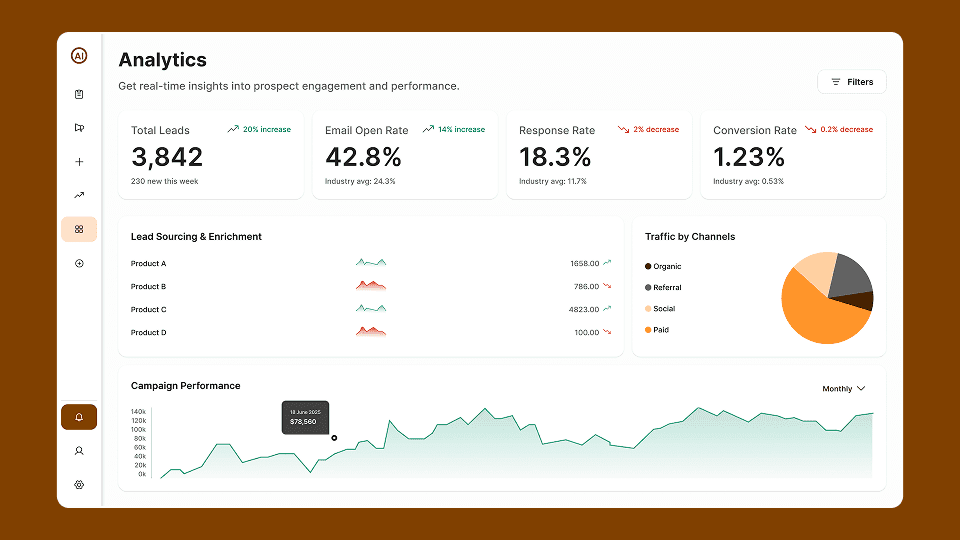Click the Organic legend color dot

[x=648, y=266]
